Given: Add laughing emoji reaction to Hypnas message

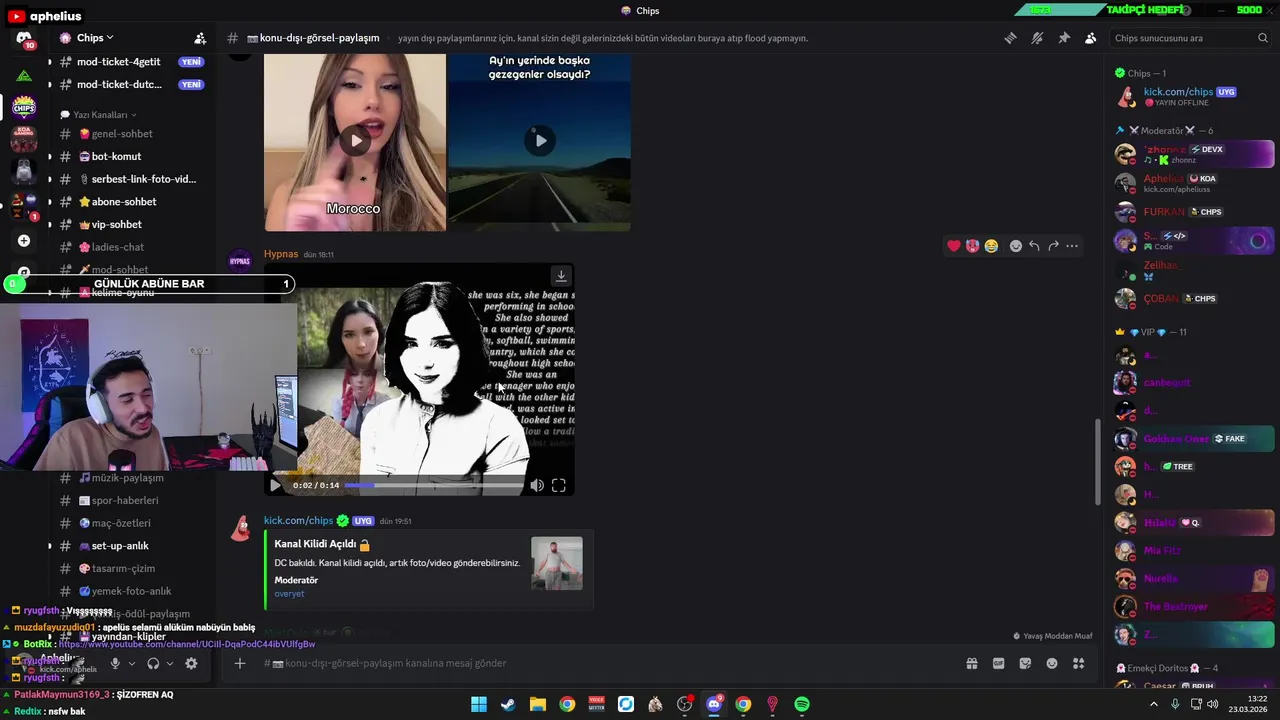Looking at the screenshot, I should (991, 246).
